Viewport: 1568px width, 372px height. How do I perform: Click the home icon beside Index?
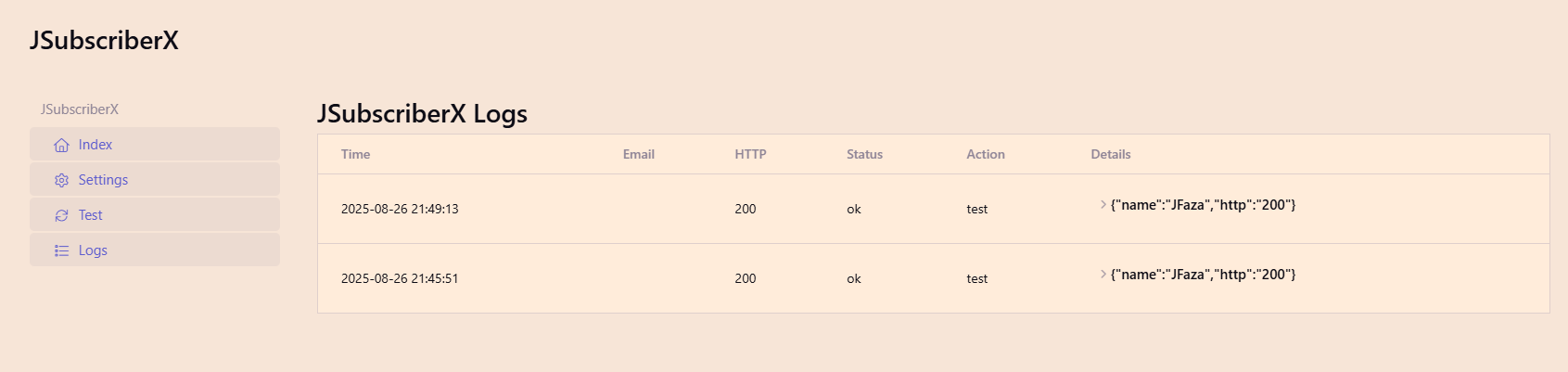(62, 145)
